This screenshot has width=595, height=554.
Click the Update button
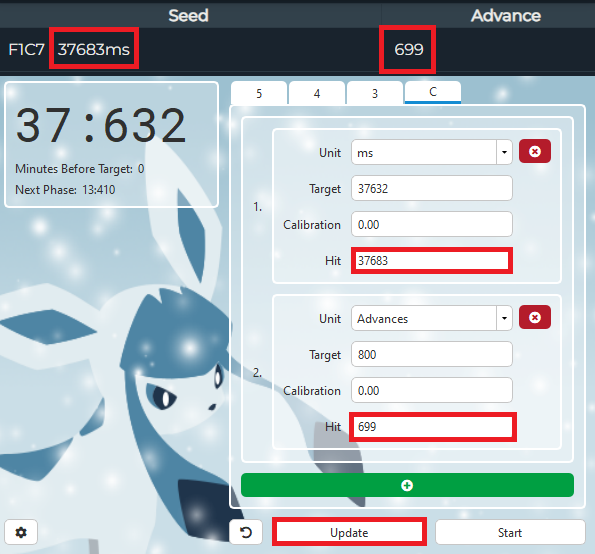pyautogui.click(x=349, y=532)
